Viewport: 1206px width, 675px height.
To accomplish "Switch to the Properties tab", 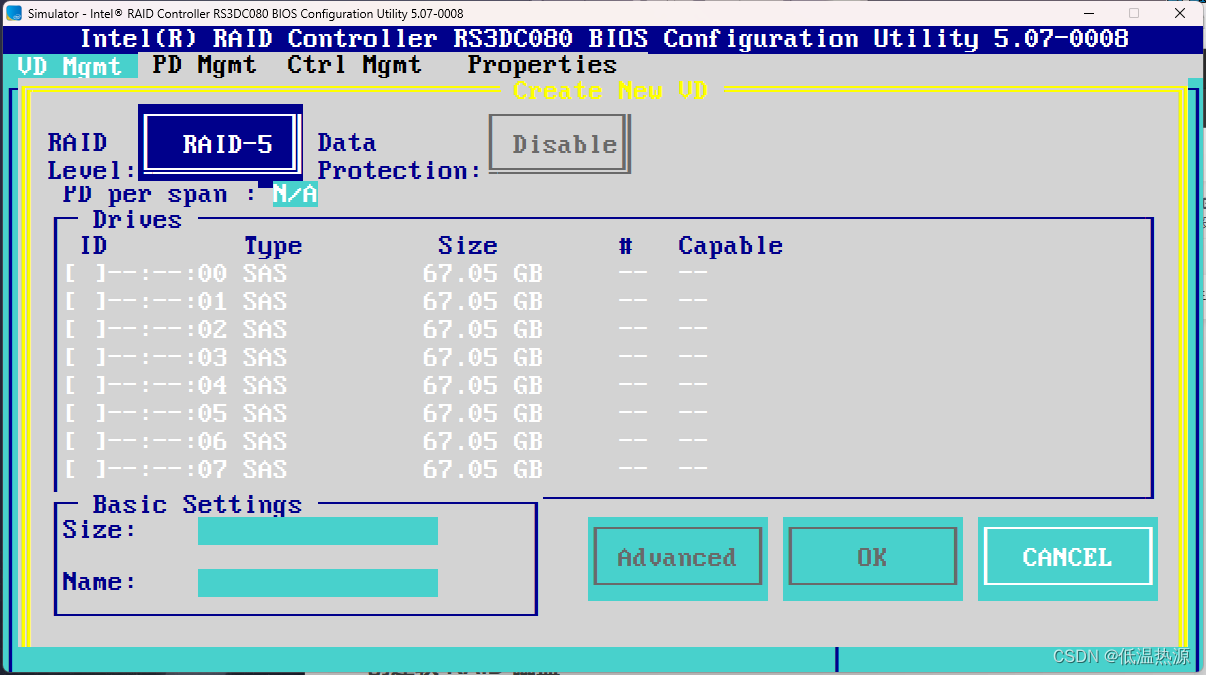I will point(541,65).
